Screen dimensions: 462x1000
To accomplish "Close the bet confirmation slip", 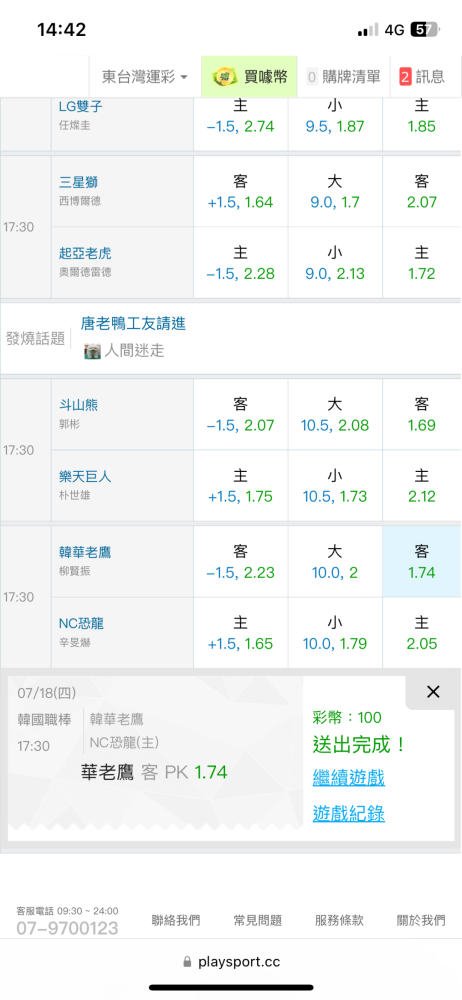I will (x=433, y=692).
